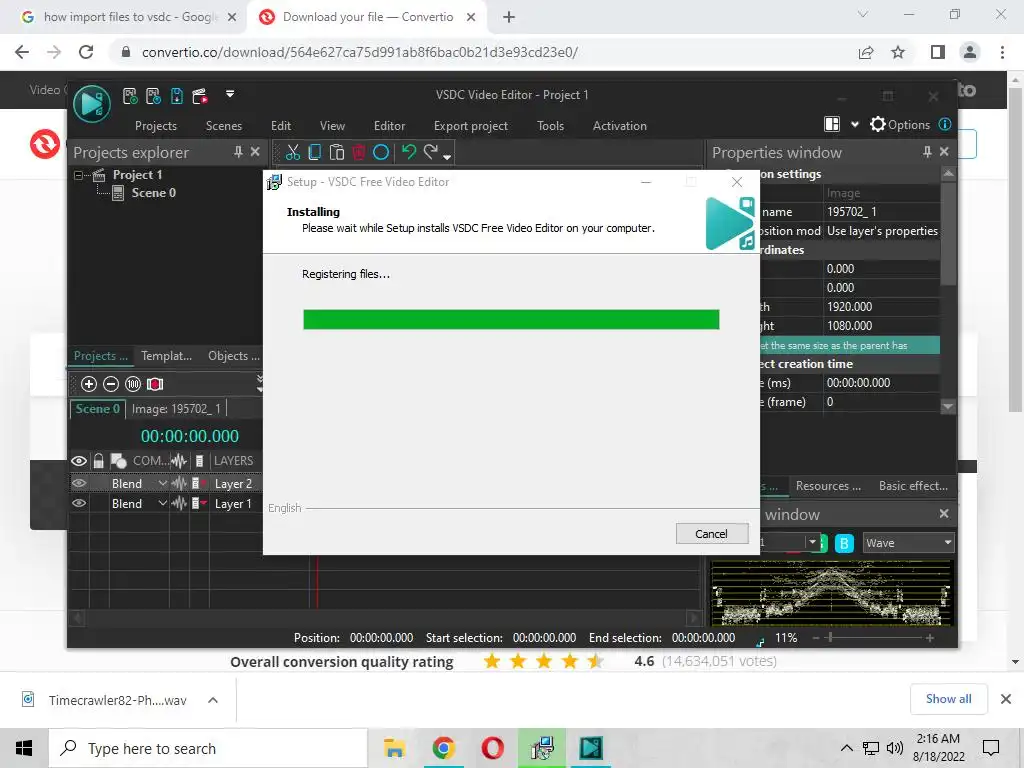
Task: Toggle the blue B channel button
Action: tap(844, 543)
